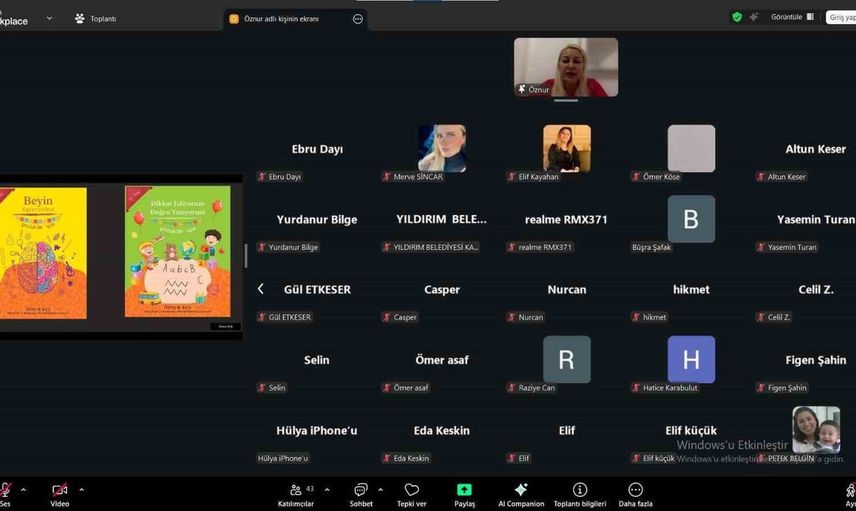Select Öznur's pinned video thumbnail
The width and height of the screenshot is (856, 511).
[x=566, y=67]
